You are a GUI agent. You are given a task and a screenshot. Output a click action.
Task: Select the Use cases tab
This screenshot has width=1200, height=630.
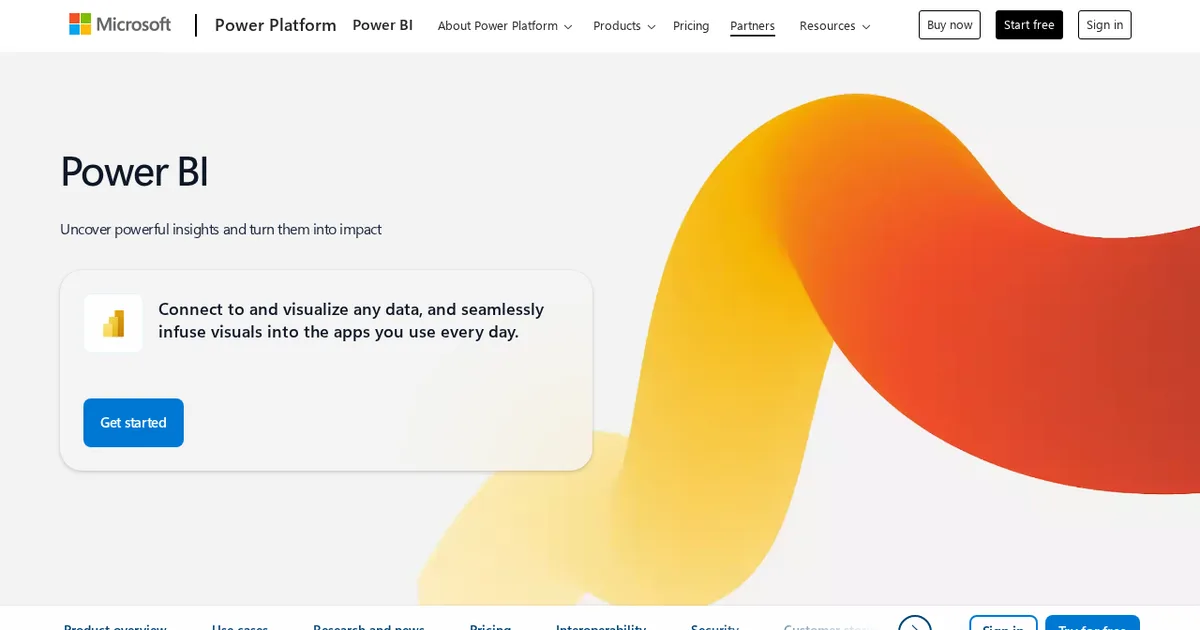pyautogui.click(x=240, y=626)
